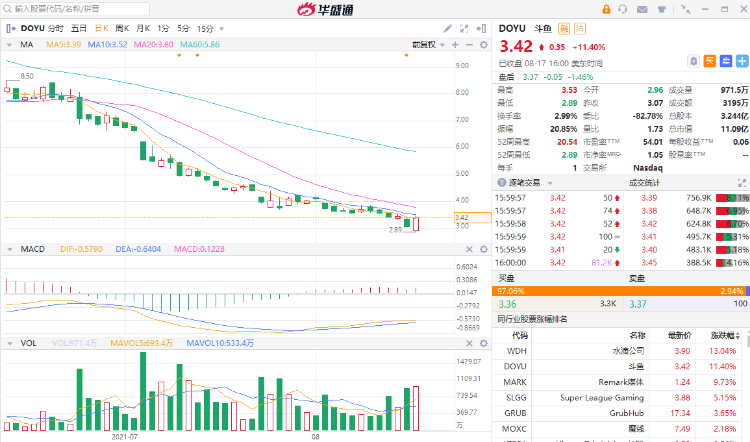750x442 pixels.
Task: Open the messages envelope icon
Action: coord(642,9)
